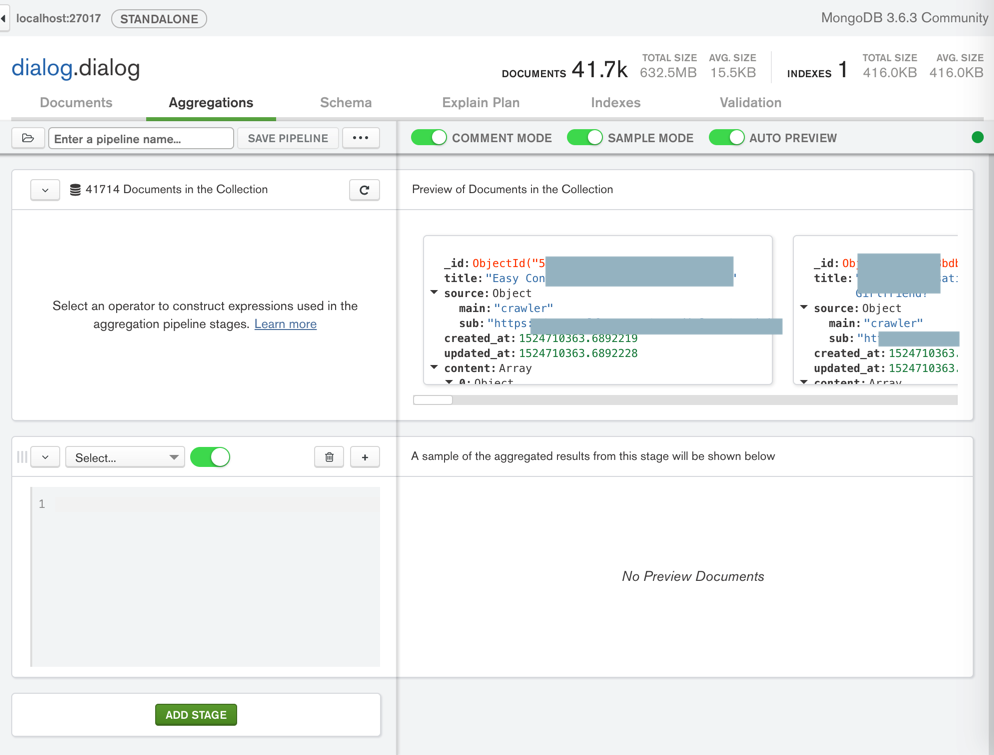Click the pipeline name input field
The width and height of the screenshot is (994, 755).
click(141, 138)
